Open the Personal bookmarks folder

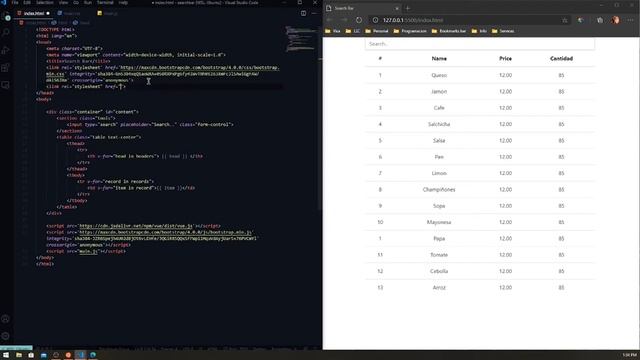(x=377, y=31)
